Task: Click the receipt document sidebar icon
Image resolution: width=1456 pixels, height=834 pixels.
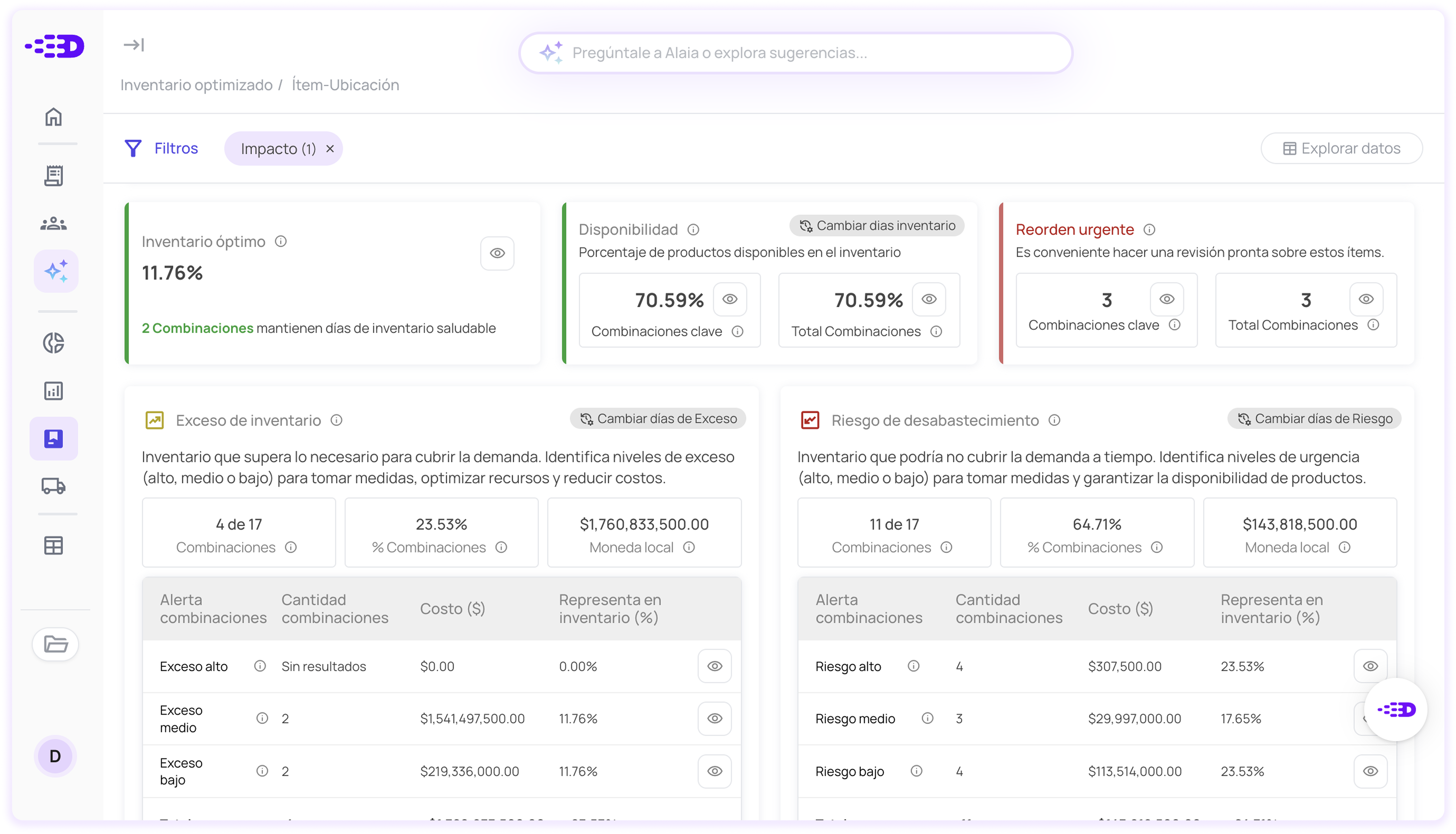Action: coord(53,176)
